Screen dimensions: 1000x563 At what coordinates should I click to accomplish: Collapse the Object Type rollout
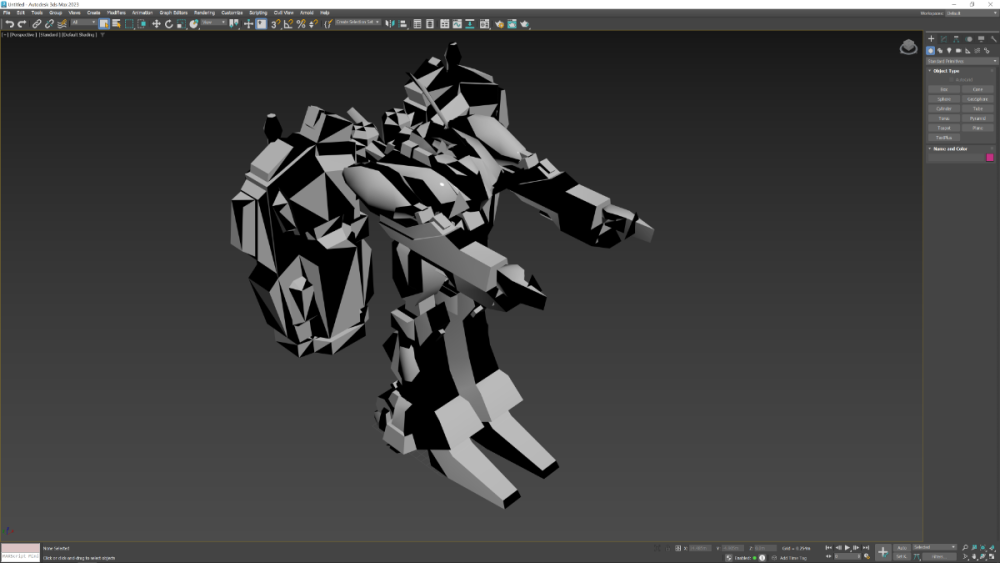click(946, 71)
